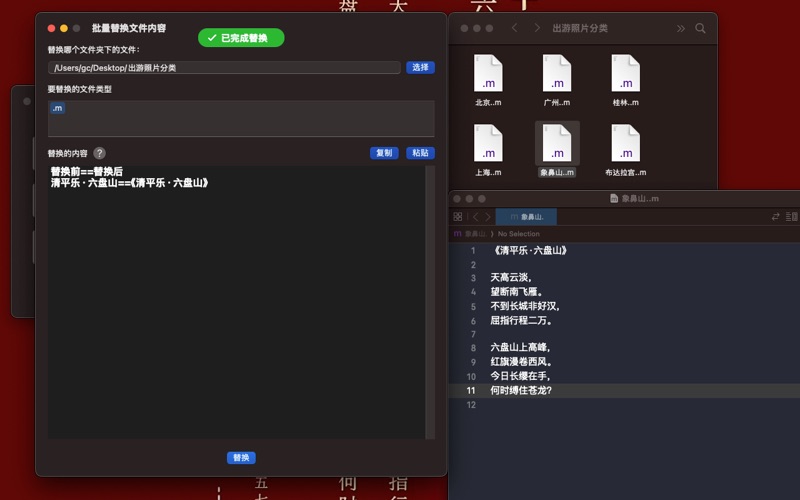
Task: Go back in Finder window
Action: pyautogui.click(x=514, y=28)
